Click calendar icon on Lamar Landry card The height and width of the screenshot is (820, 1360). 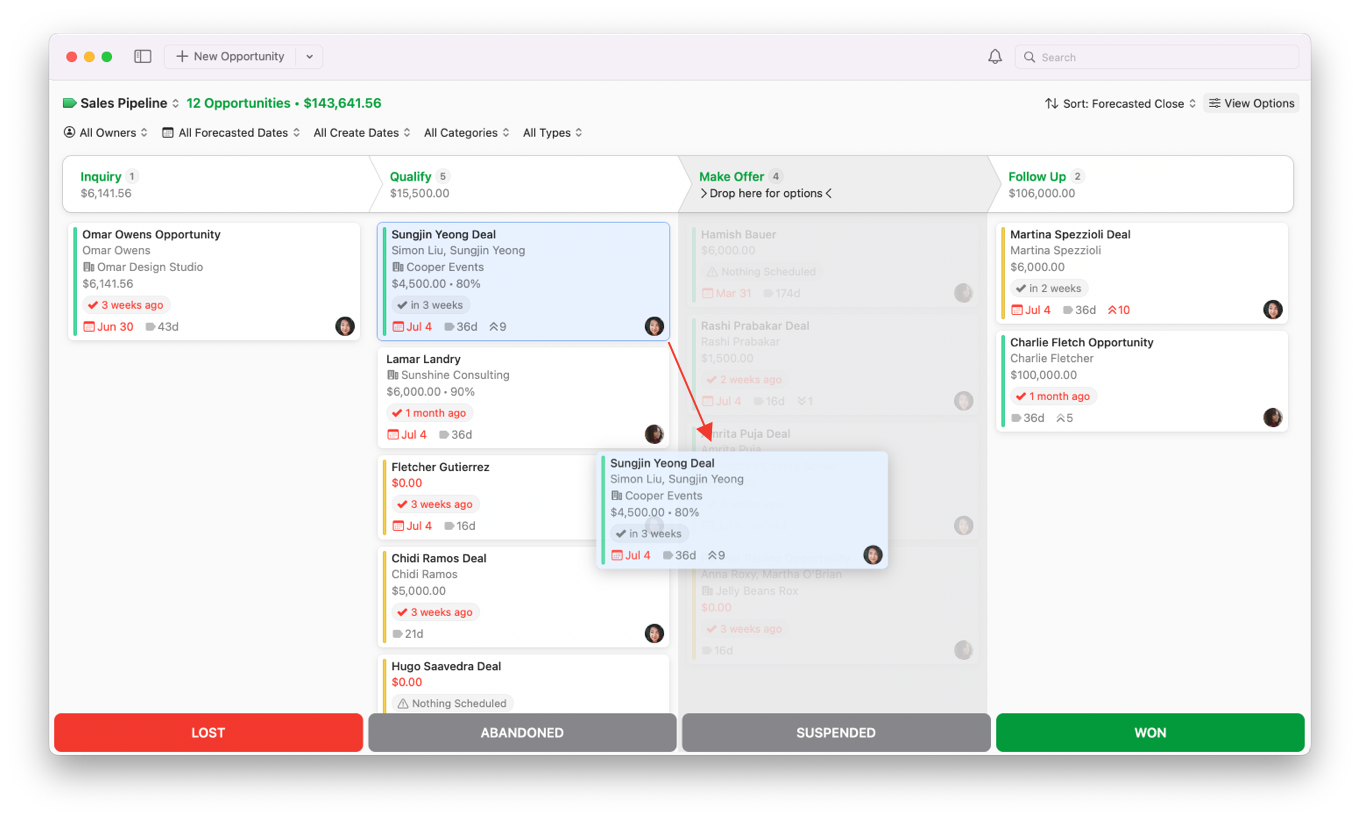393,435
